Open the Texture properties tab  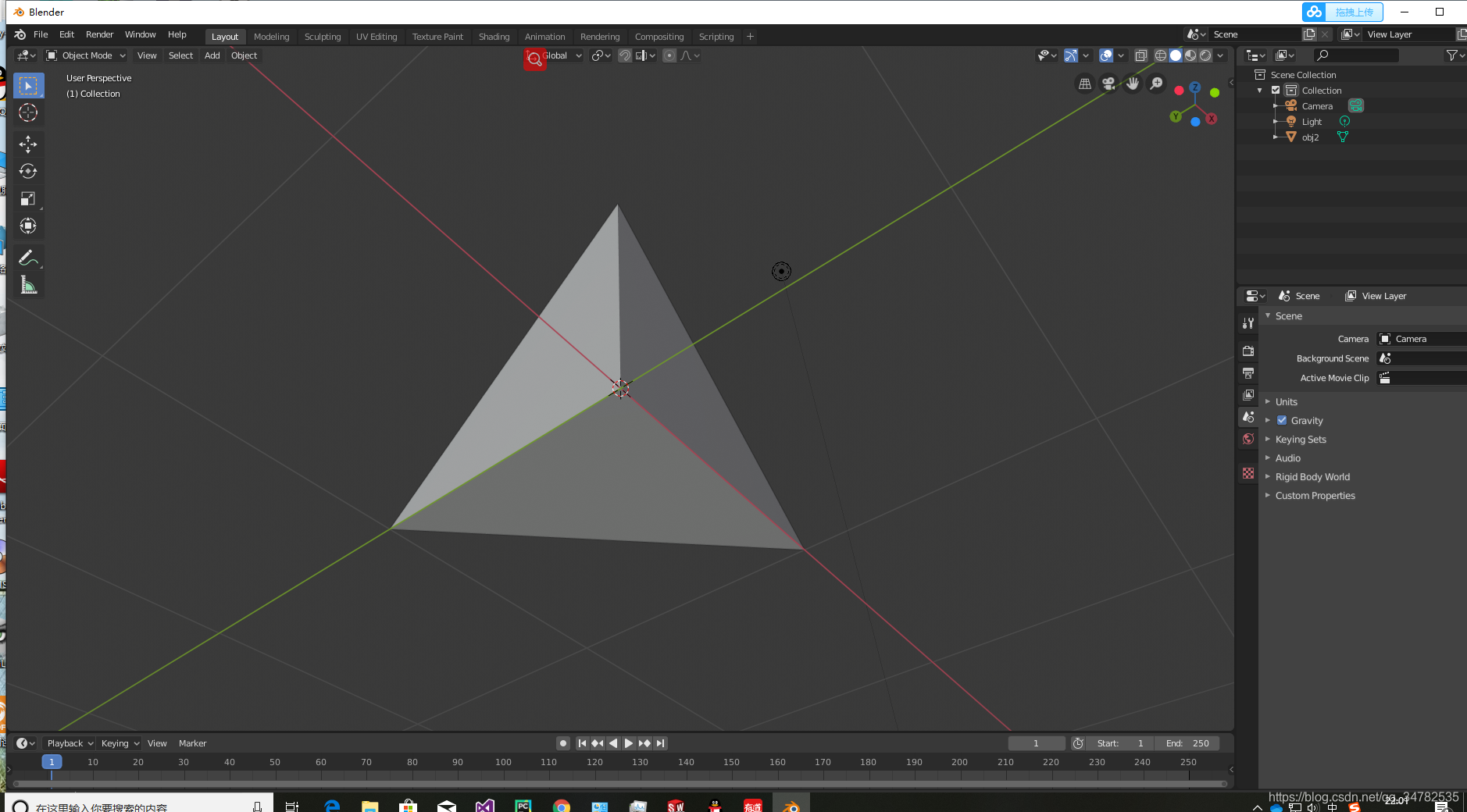pos(1248,473)
